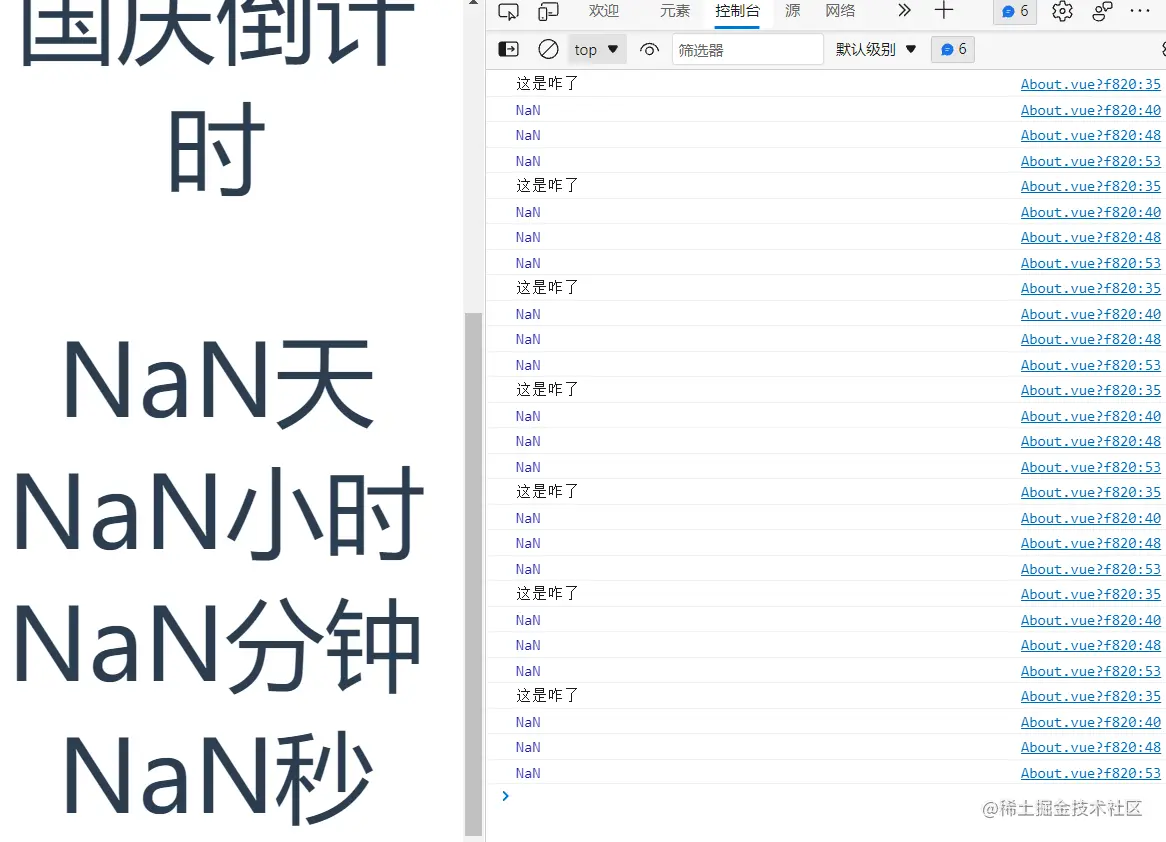Switch to the 网络 tab
This screenshot has width=1166, height=842.
(840, 11)
